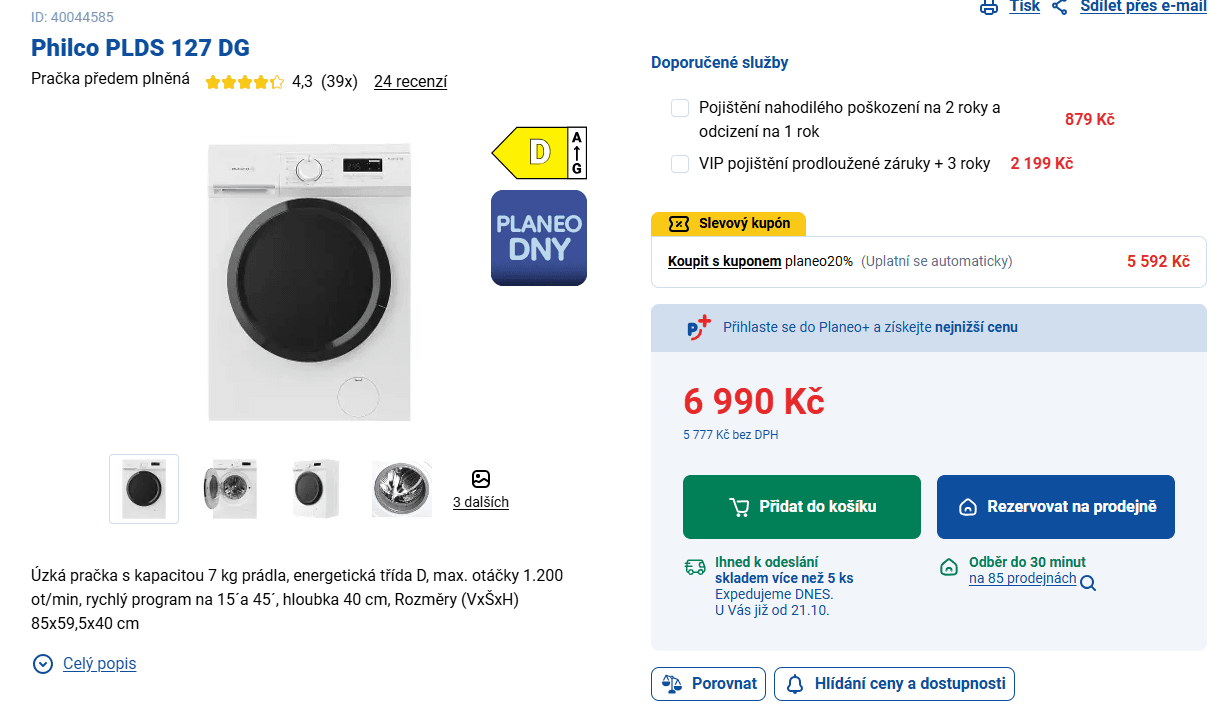Click the magnifier icon beside 85 prodejnách
This screenshot has height=706, width=1223.
tap(1088, 582)
